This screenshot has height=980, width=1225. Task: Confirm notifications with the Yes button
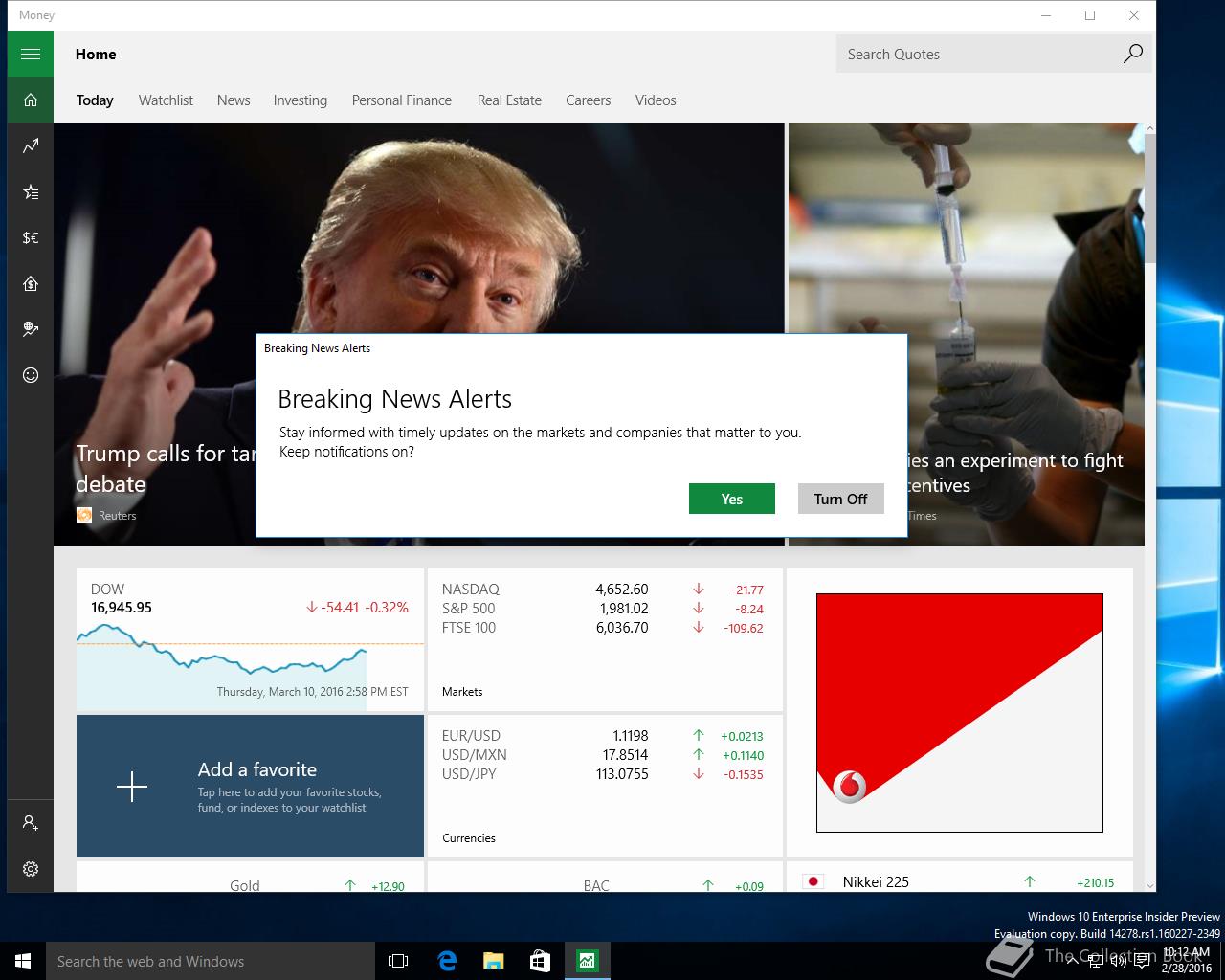click(732, 499)
